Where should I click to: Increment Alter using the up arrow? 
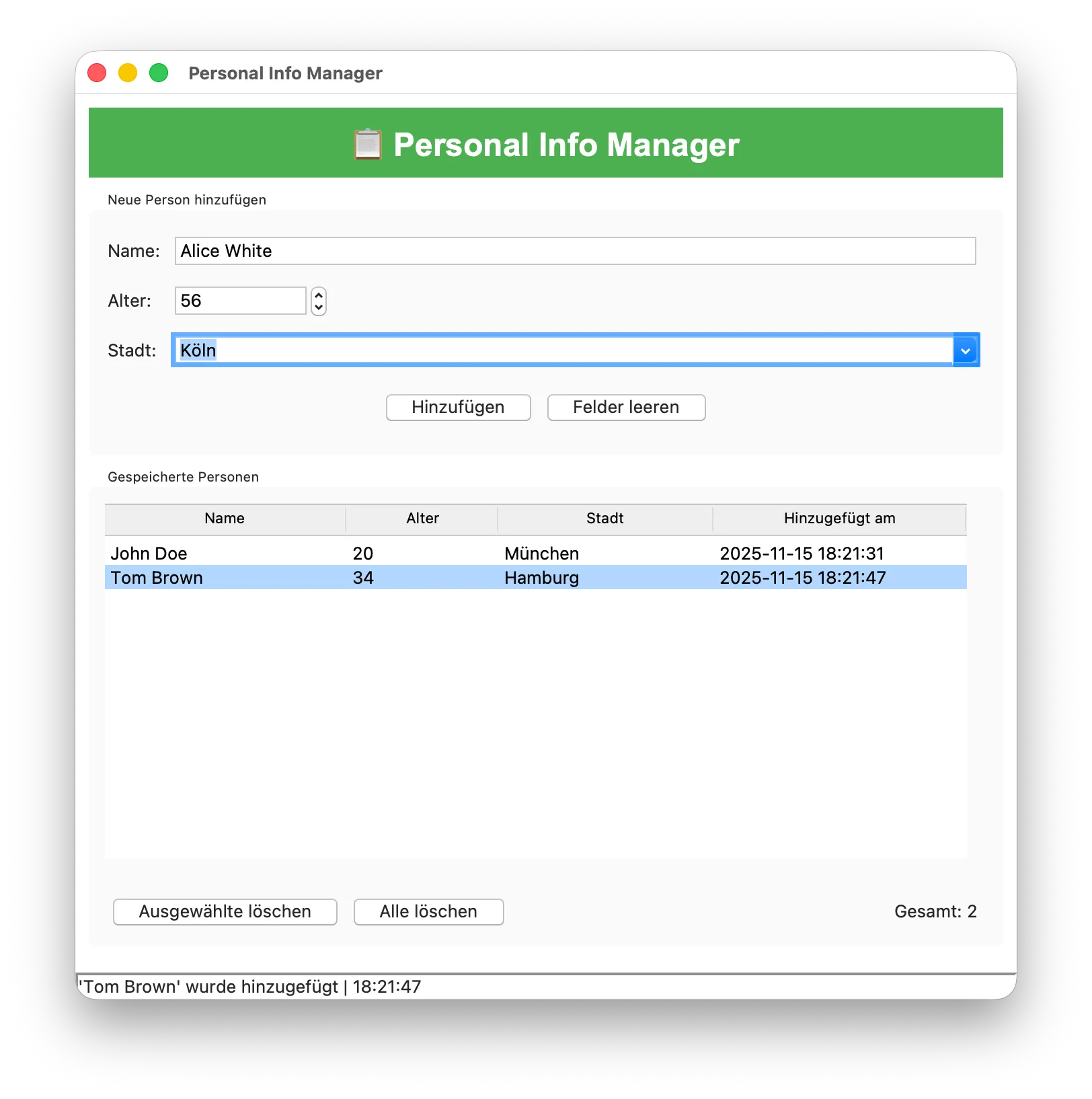tap(317, 295)
